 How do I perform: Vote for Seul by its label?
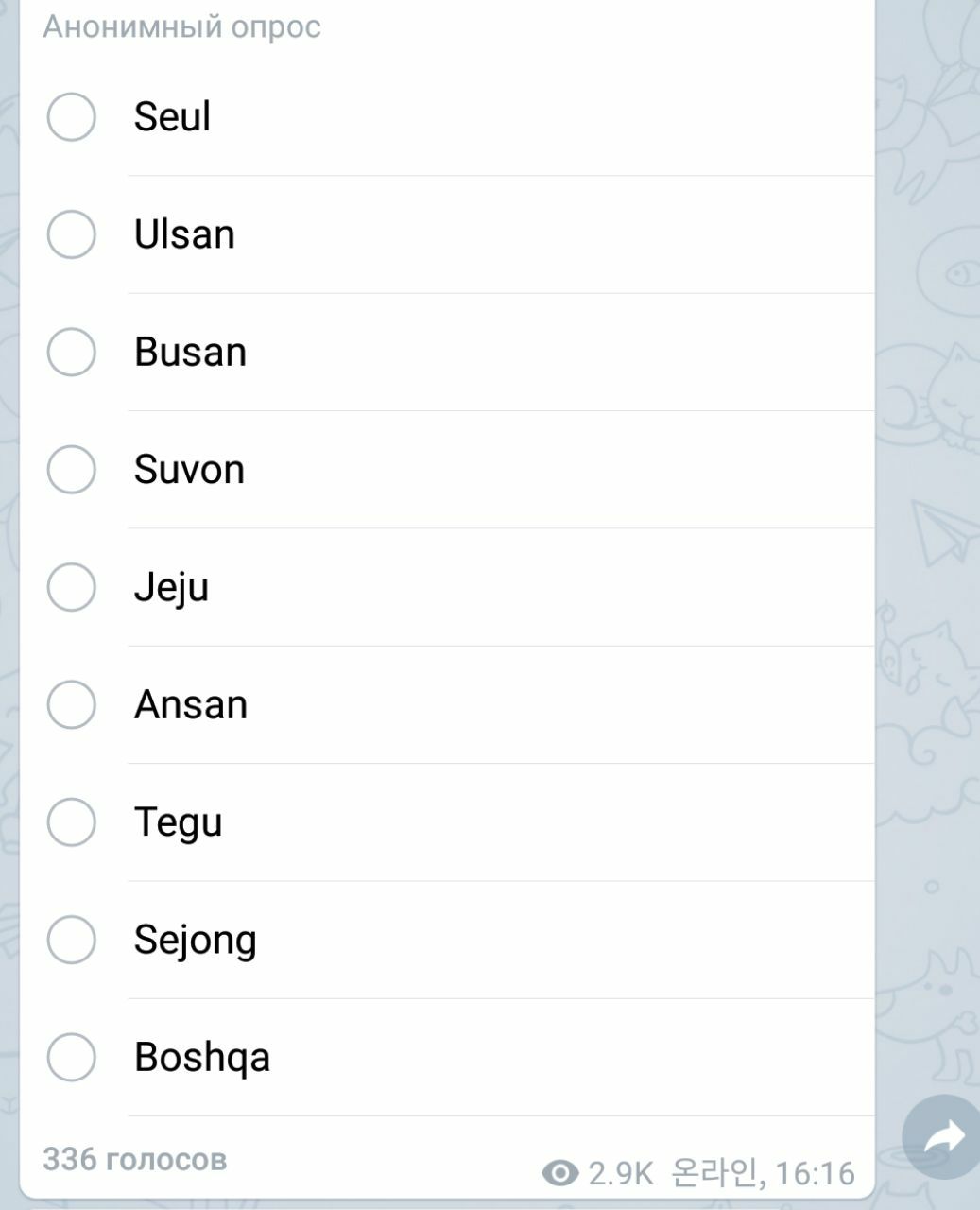(172, 117)
